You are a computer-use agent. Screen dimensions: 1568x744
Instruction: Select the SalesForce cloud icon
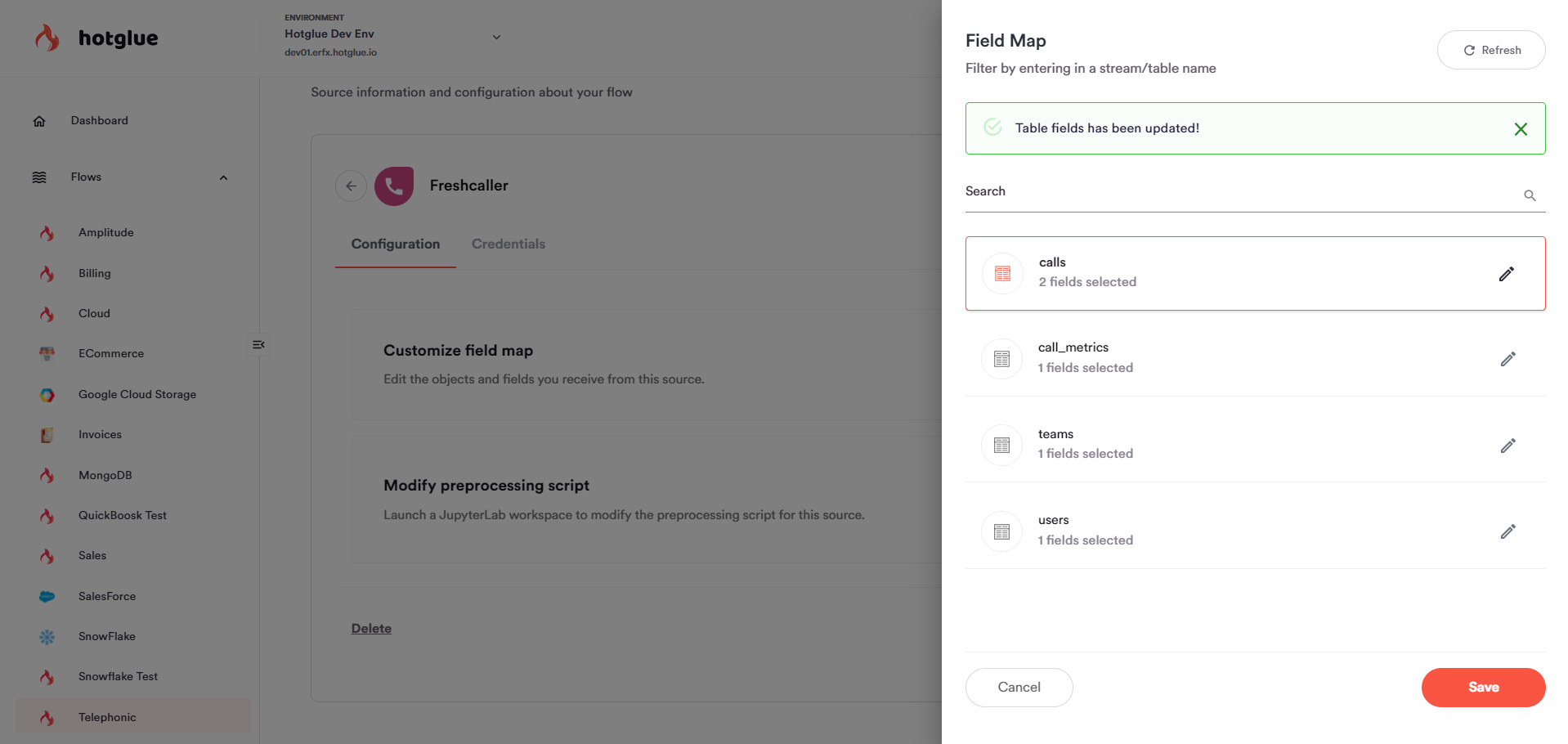[47, 596]
